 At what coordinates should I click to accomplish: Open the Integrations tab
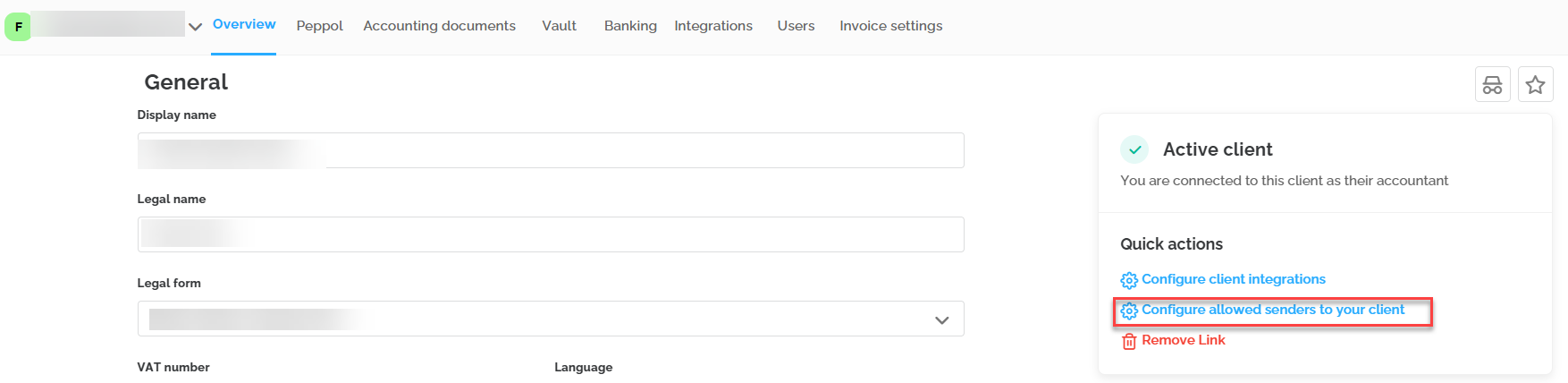(713, 26)
